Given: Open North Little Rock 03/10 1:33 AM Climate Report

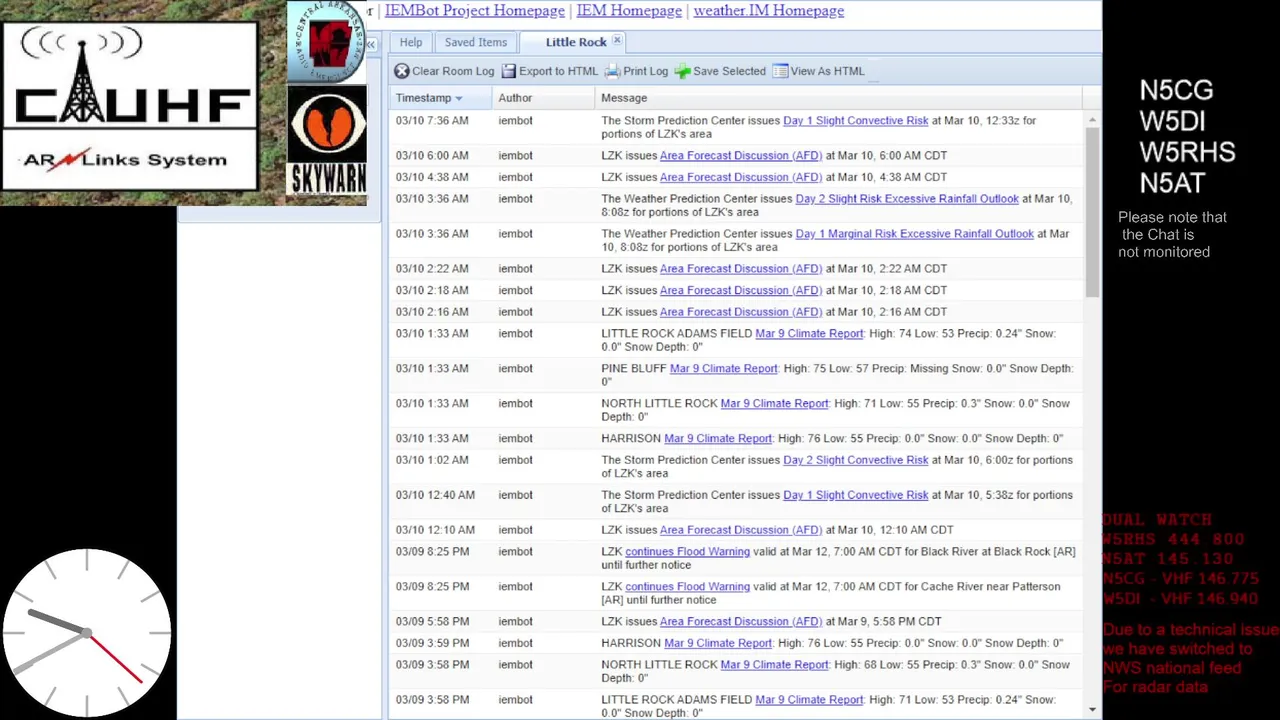Looking at the screenshot, I should tap(774, 403).
